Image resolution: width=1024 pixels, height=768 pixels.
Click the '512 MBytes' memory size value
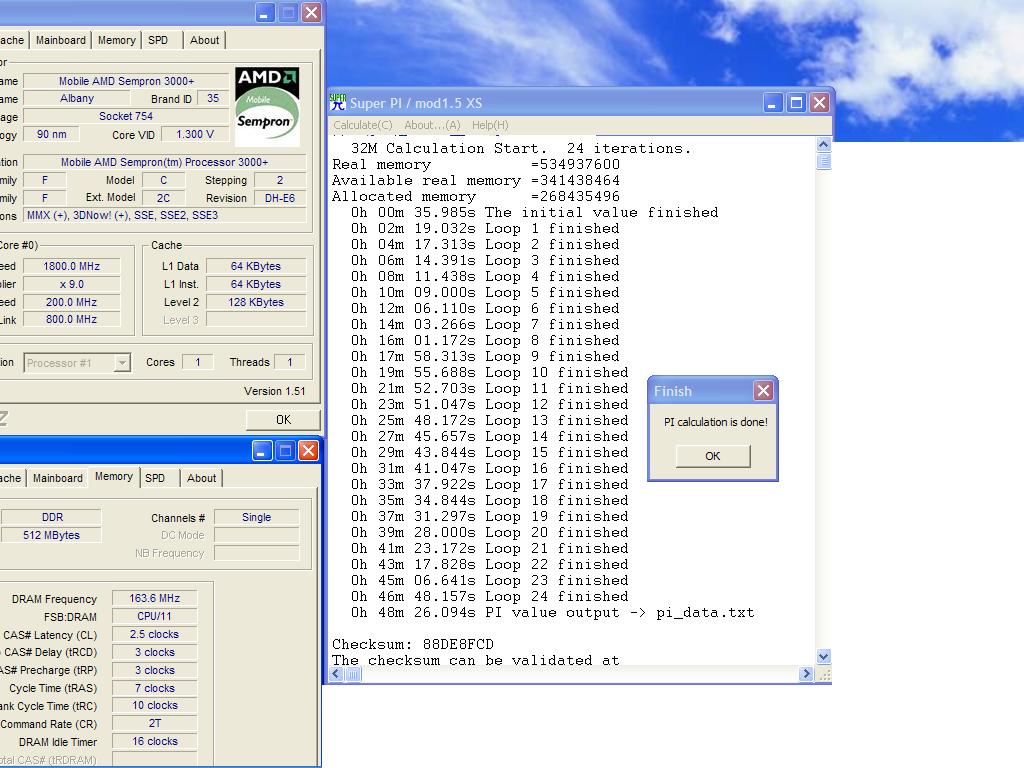(x=52, y=535)
